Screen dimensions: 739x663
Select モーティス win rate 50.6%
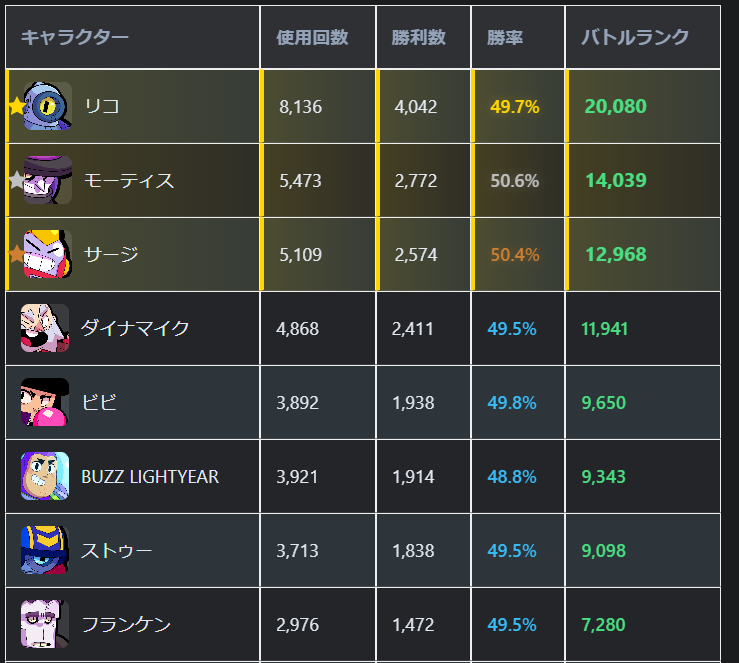[515, 181]
